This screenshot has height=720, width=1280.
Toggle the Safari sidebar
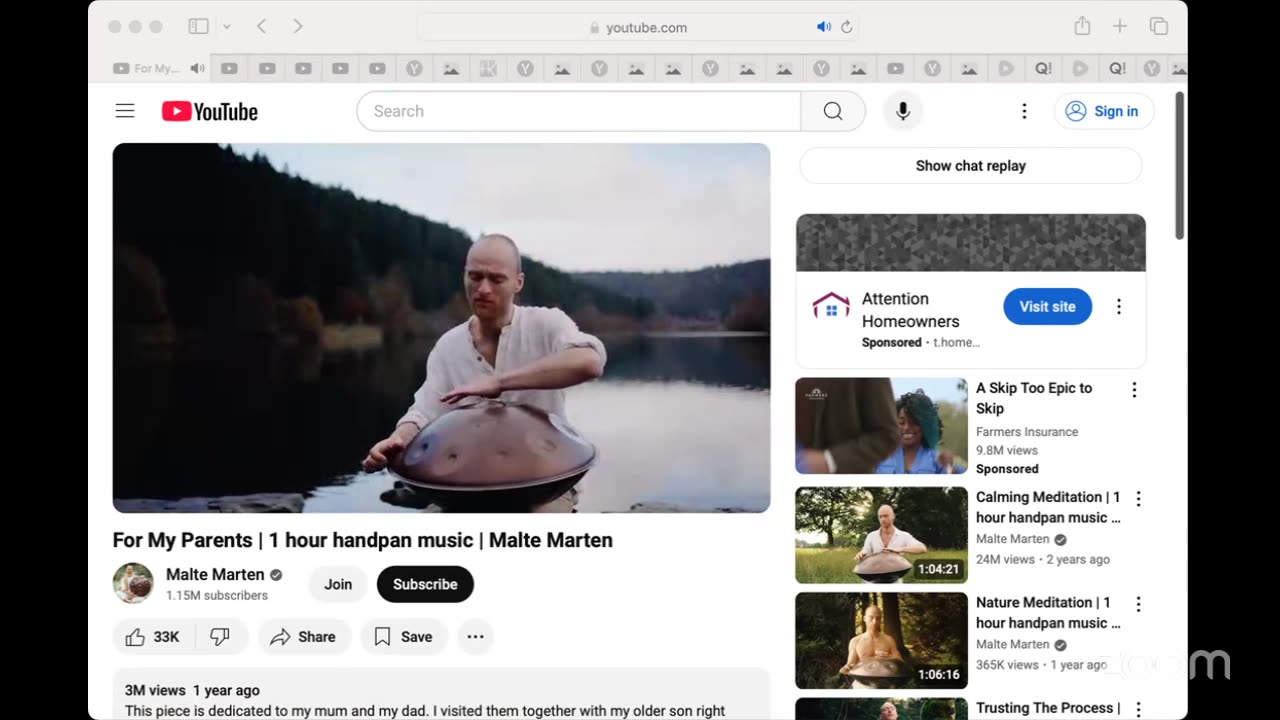pyautogui.click(x=198, y=27)
